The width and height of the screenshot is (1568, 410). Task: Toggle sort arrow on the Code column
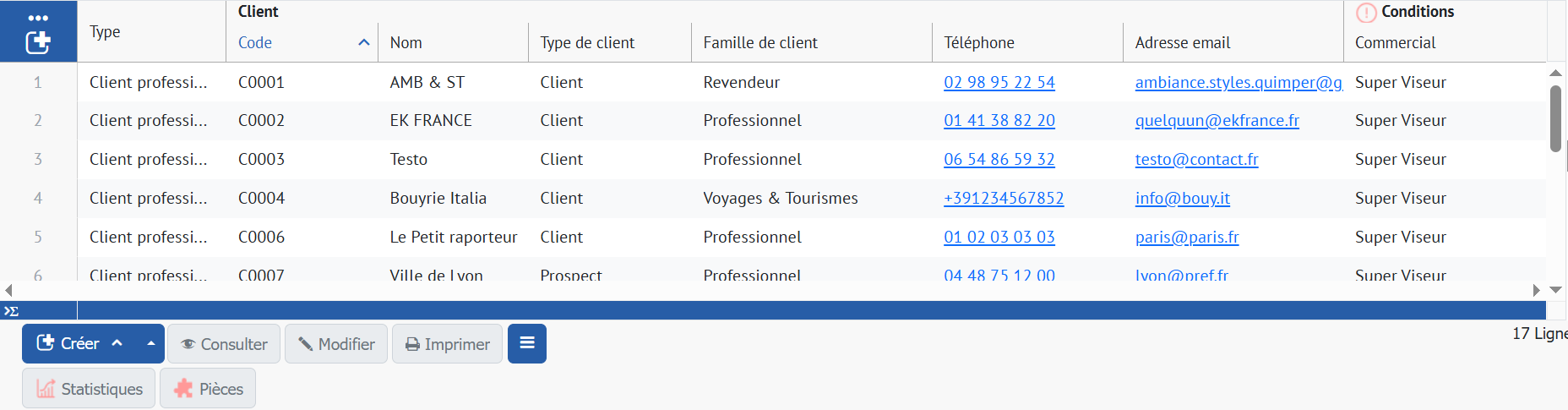point(363,42)
